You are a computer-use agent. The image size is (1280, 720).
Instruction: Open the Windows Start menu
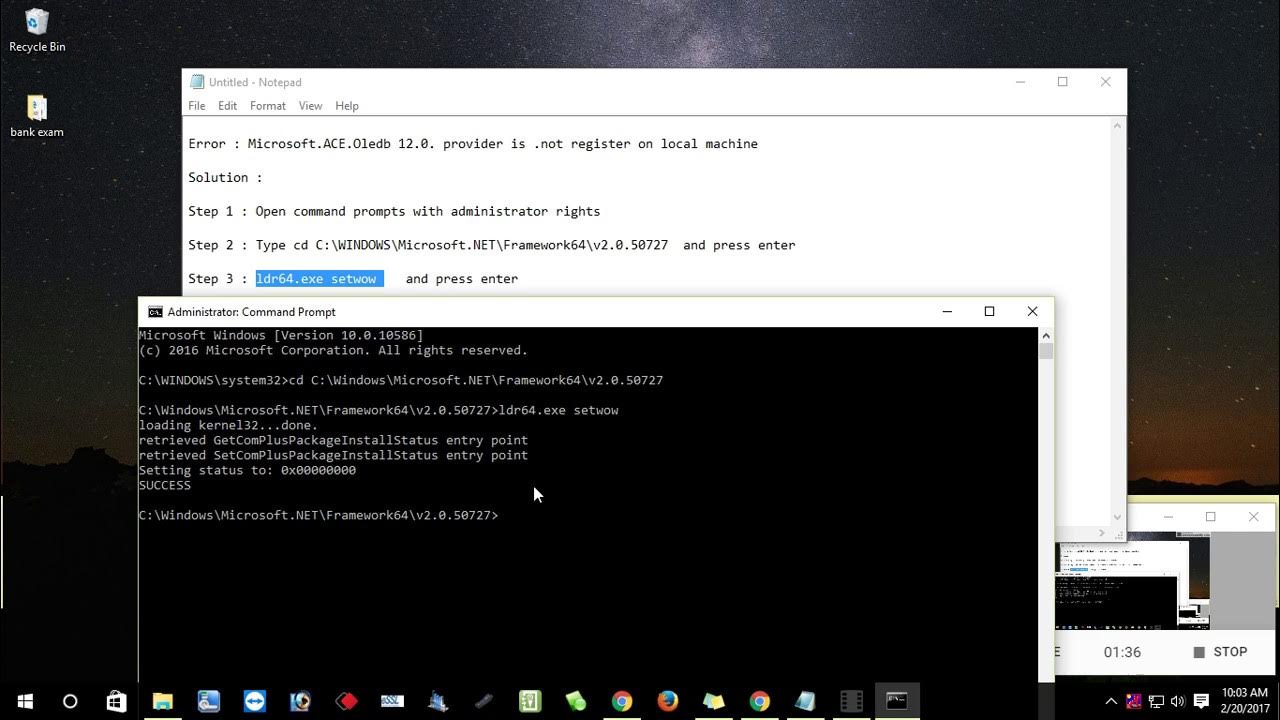pyautogui.click(x=24, y=701)
